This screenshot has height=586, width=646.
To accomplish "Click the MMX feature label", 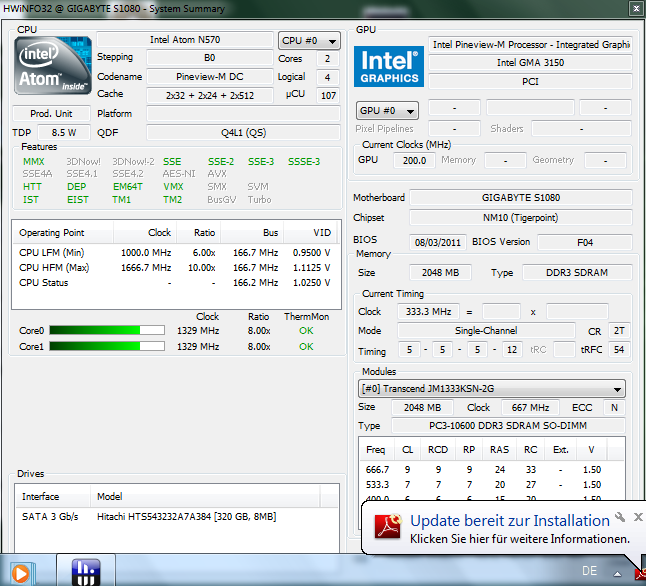I will pos(33,162).
